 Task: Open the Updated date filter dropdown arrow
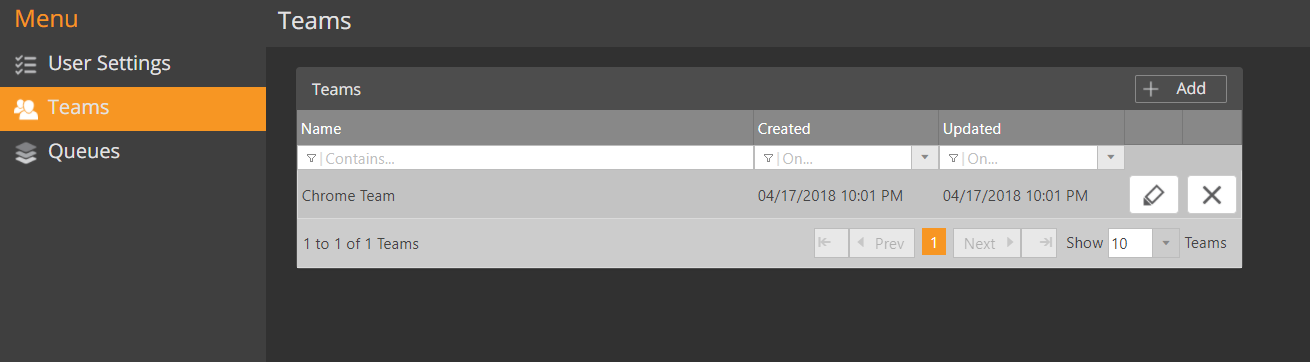(x=1111, y=158)
